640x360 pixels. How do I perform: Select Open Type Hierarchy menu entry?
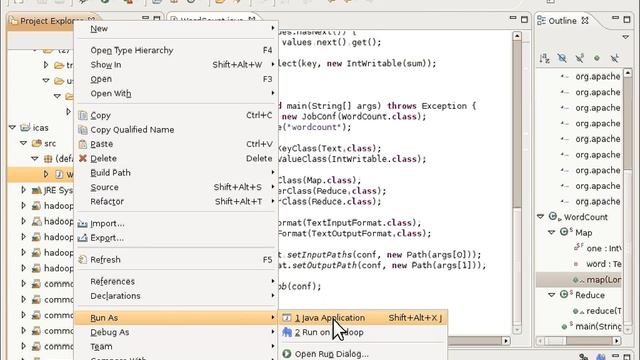[132, 50]
